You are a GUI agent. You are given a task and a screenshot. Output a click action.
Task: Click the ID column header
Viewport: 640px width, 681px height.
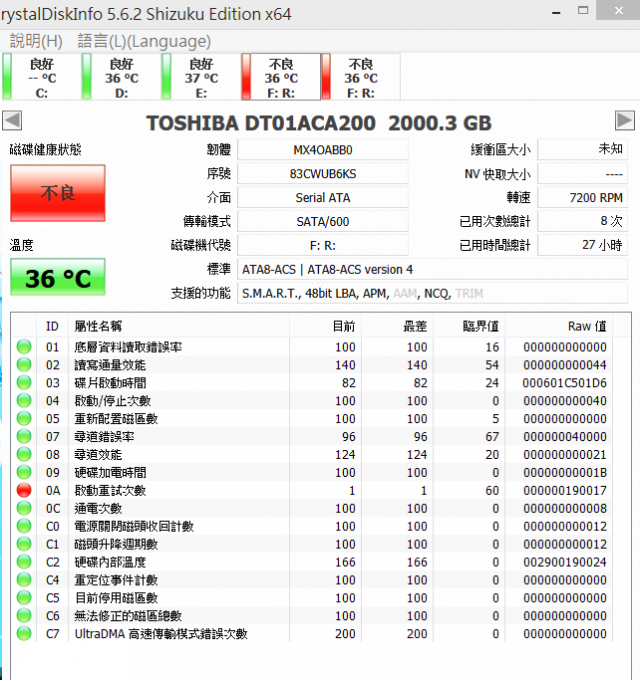coord(52,326)
